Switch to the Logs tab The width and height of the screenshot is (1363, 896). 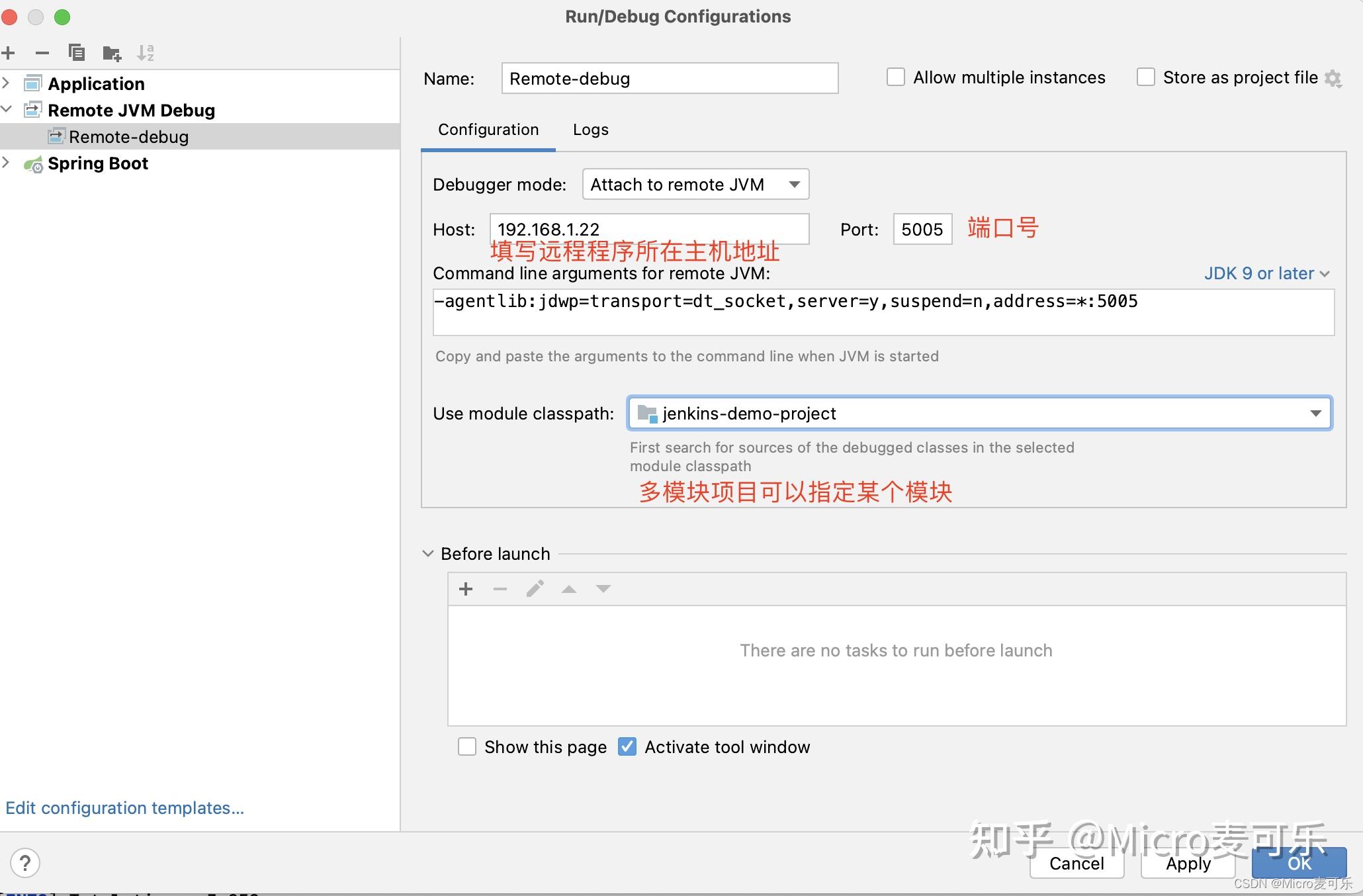coord(590,129)
